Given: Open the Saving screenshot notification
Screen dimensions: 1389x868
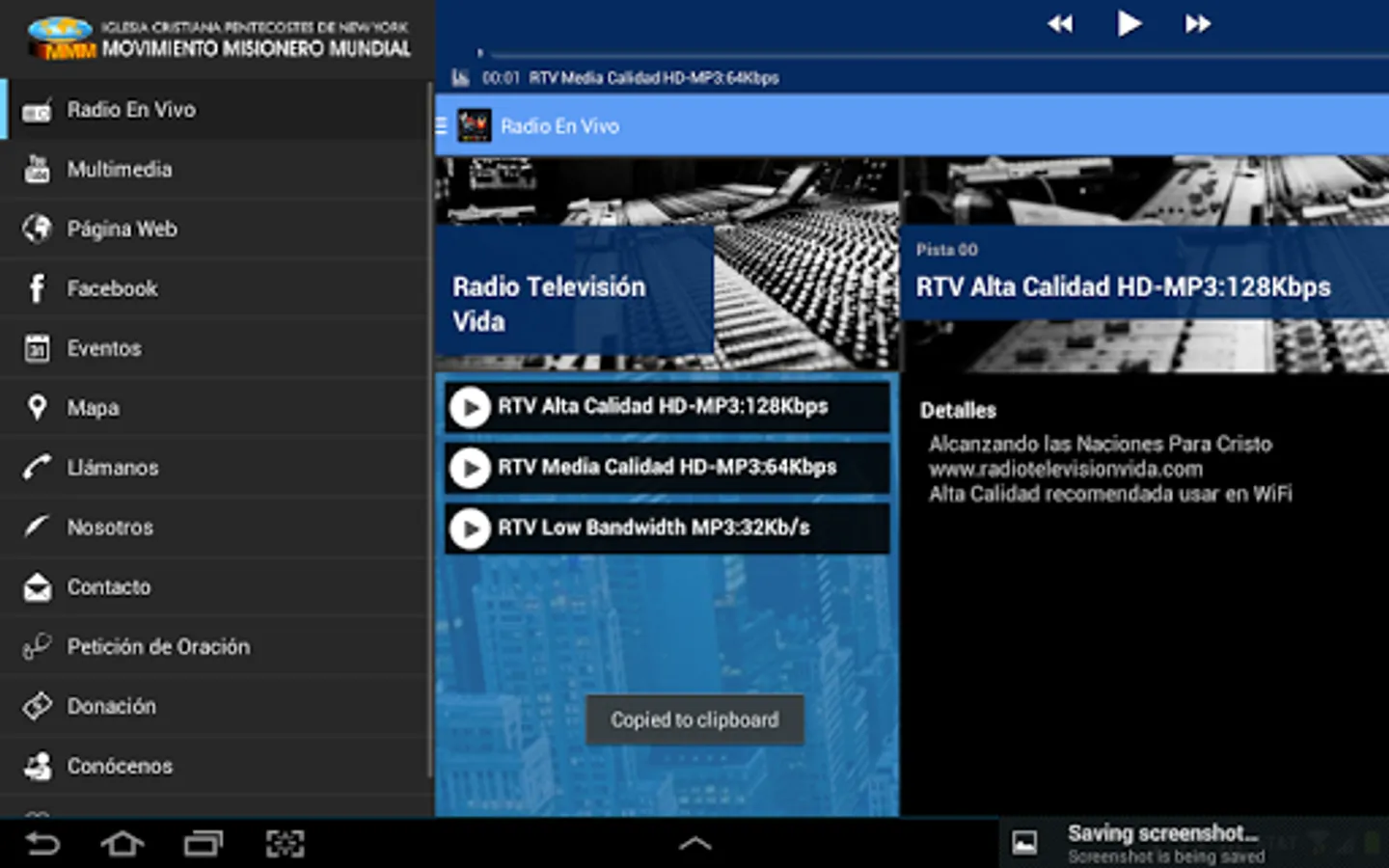Looking at the screenshot, I should 1193,844.
